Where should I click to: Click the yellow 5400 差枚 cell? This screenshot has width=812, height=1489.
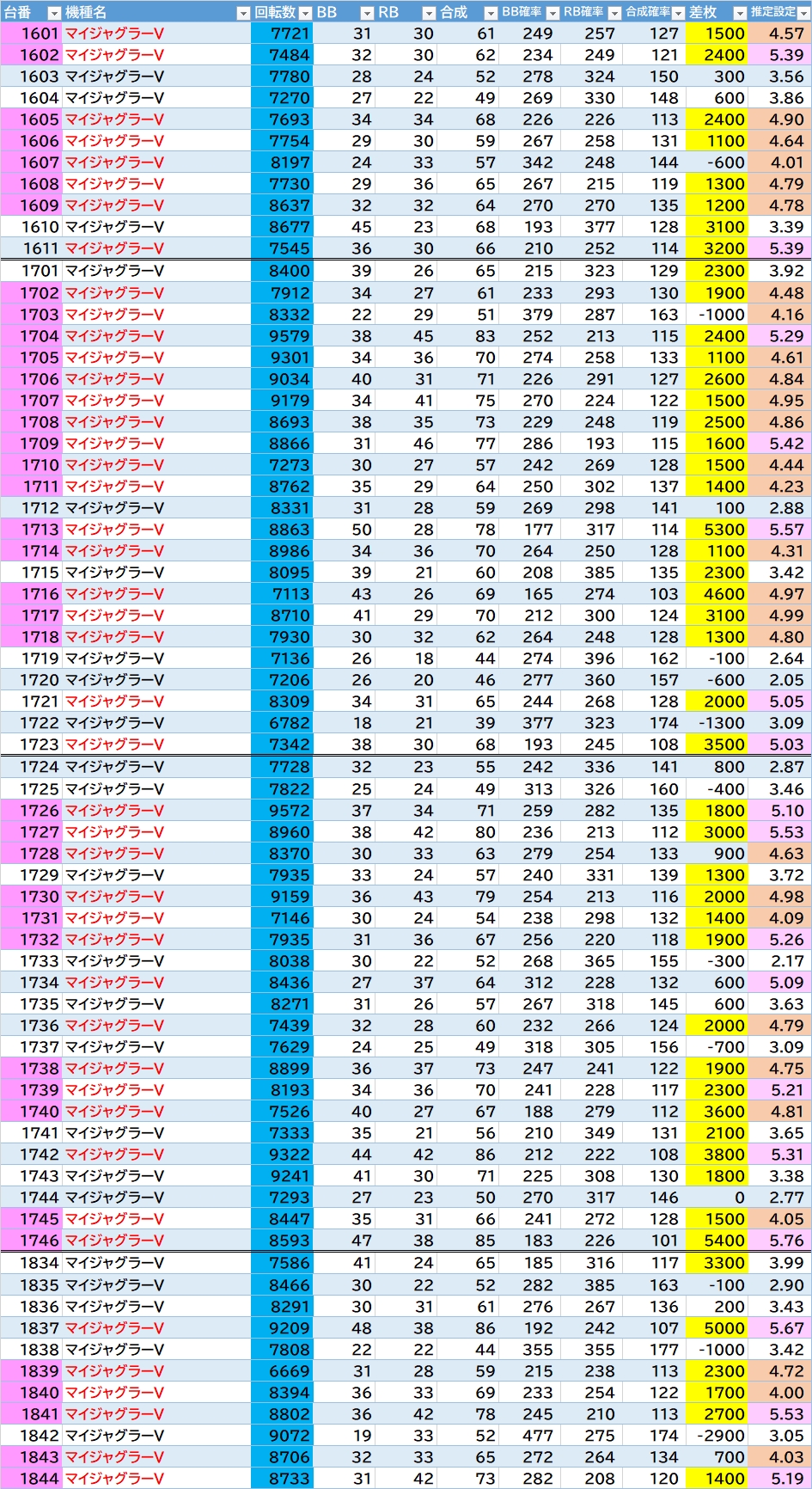[x=717, y=1241]
